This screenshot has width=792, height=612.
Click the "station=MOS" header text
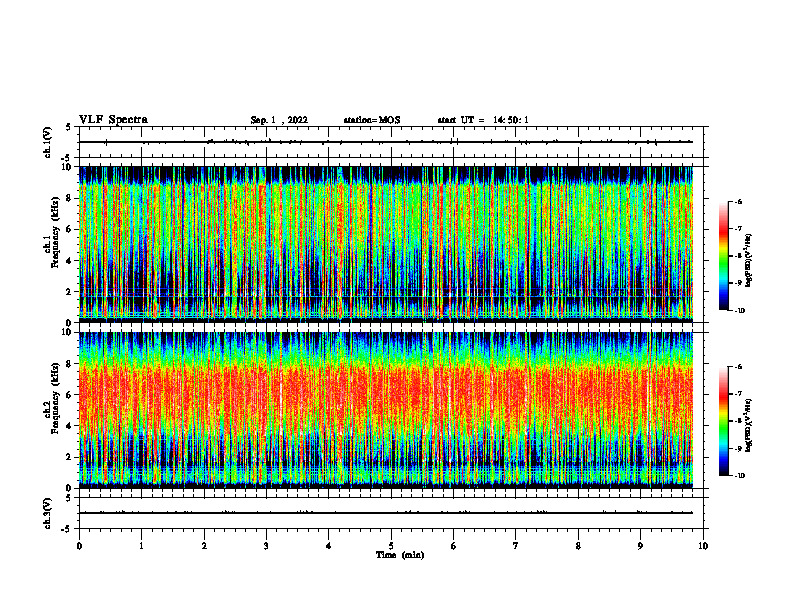point(372,120)
